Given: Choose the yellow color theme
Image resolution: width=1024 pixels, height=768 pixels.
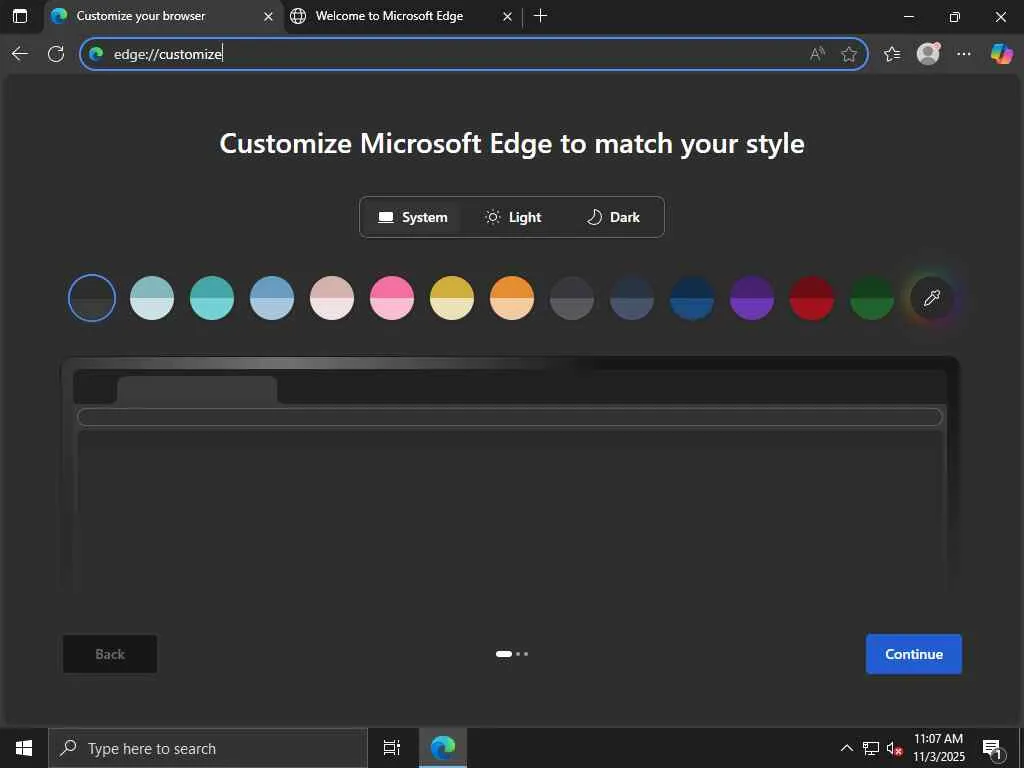Looking at the screenshot, I should (x=452, y=298).
